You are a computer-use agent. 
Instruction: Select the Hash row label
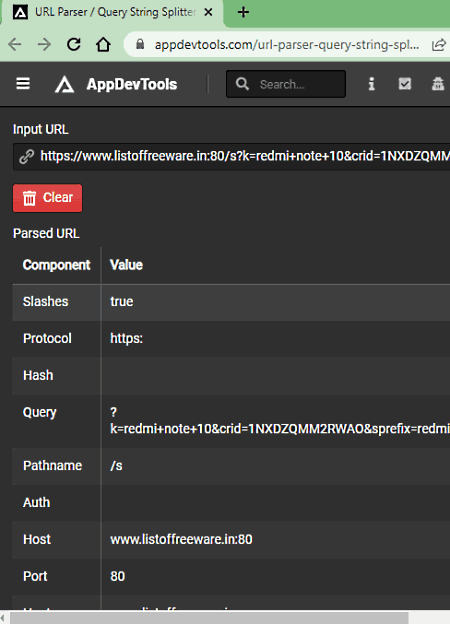tap(38, 375)
